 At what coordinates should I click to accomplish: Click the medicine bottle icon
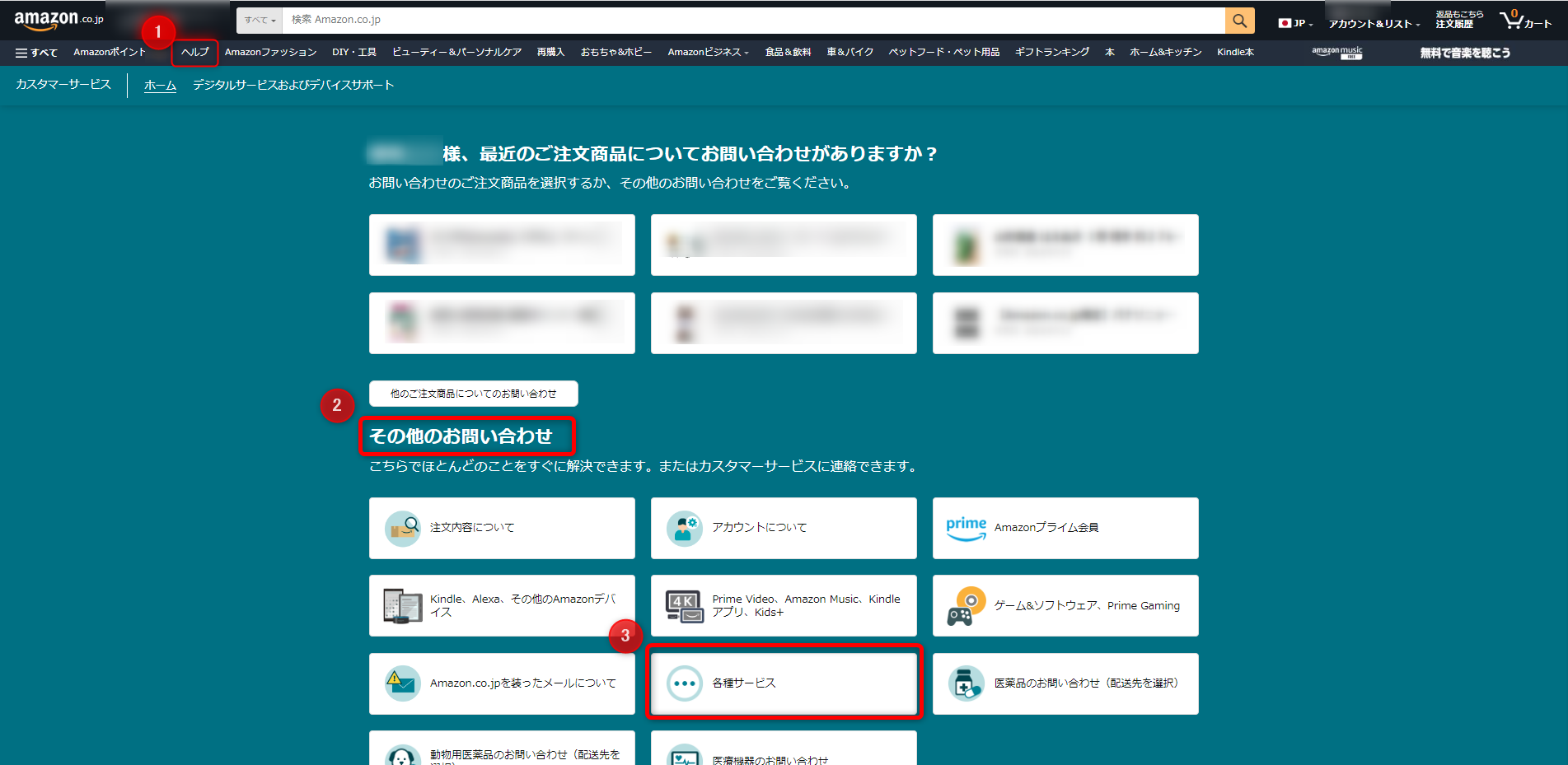coord(967,683)
